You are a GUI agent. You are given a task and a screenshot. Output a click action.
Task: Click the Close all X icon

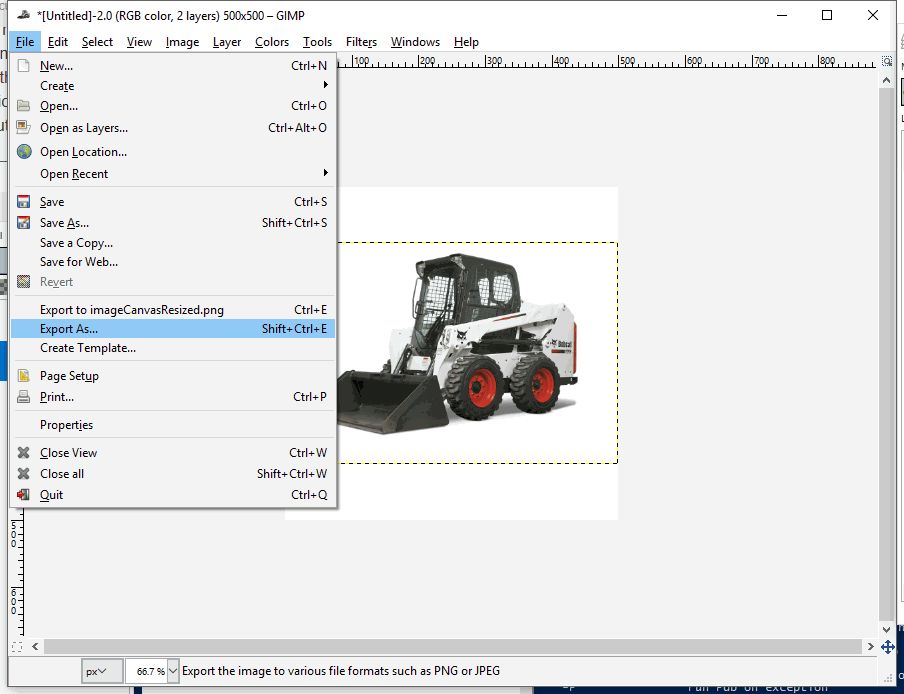pyautogui.click(x=24, y=473)
